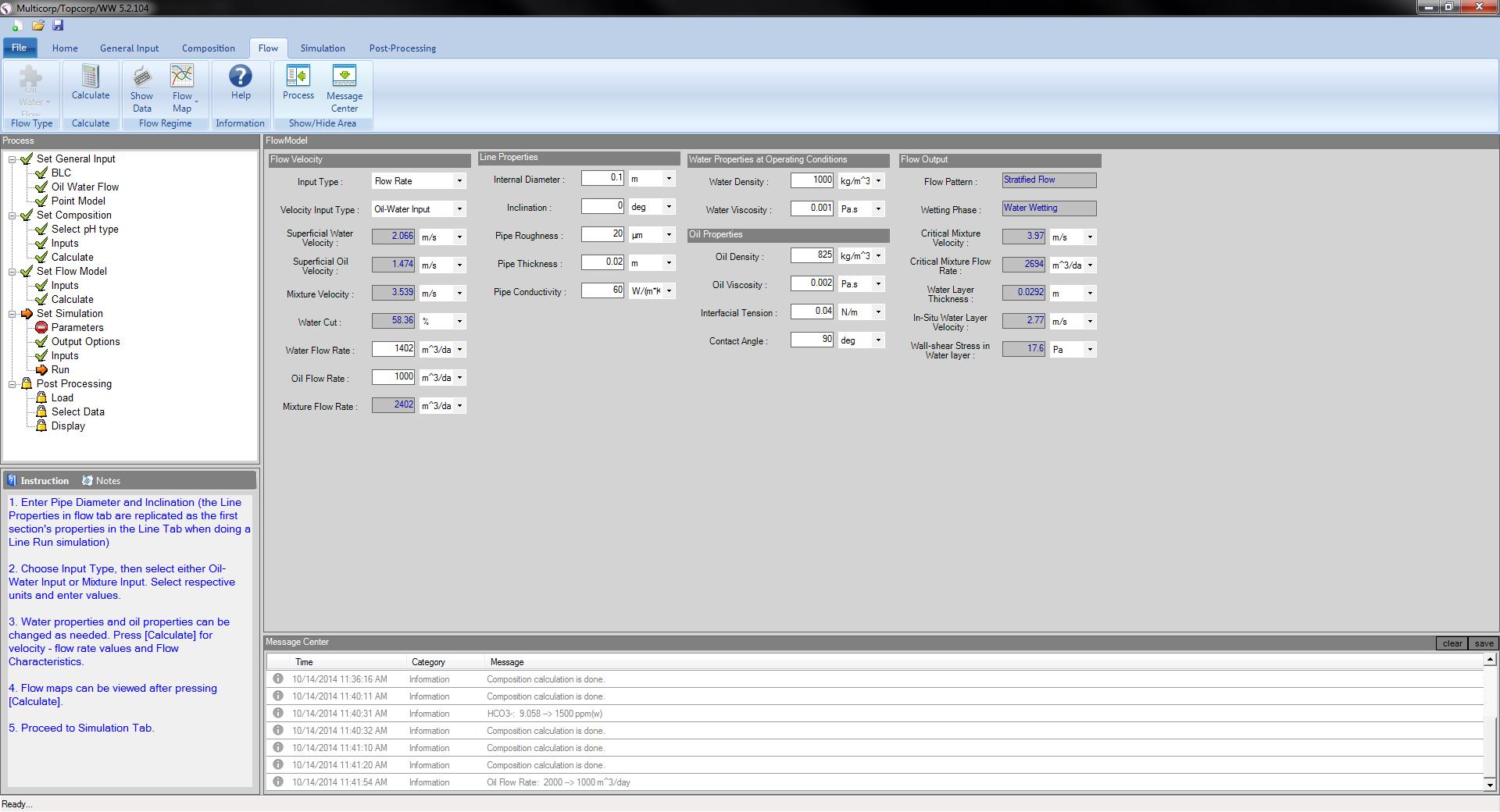Click the Internal Diameter input field
This screenshot has height=812, width=1500.
click(x=602, y=179)
